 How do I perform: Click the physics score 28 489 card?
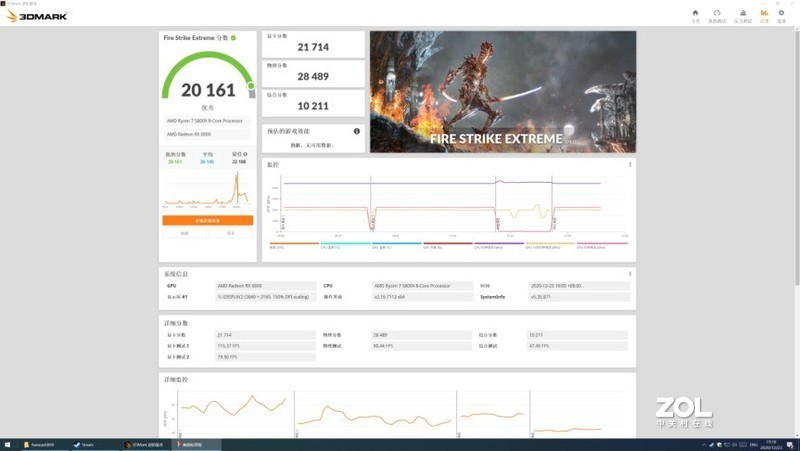(x=313, y=73)
